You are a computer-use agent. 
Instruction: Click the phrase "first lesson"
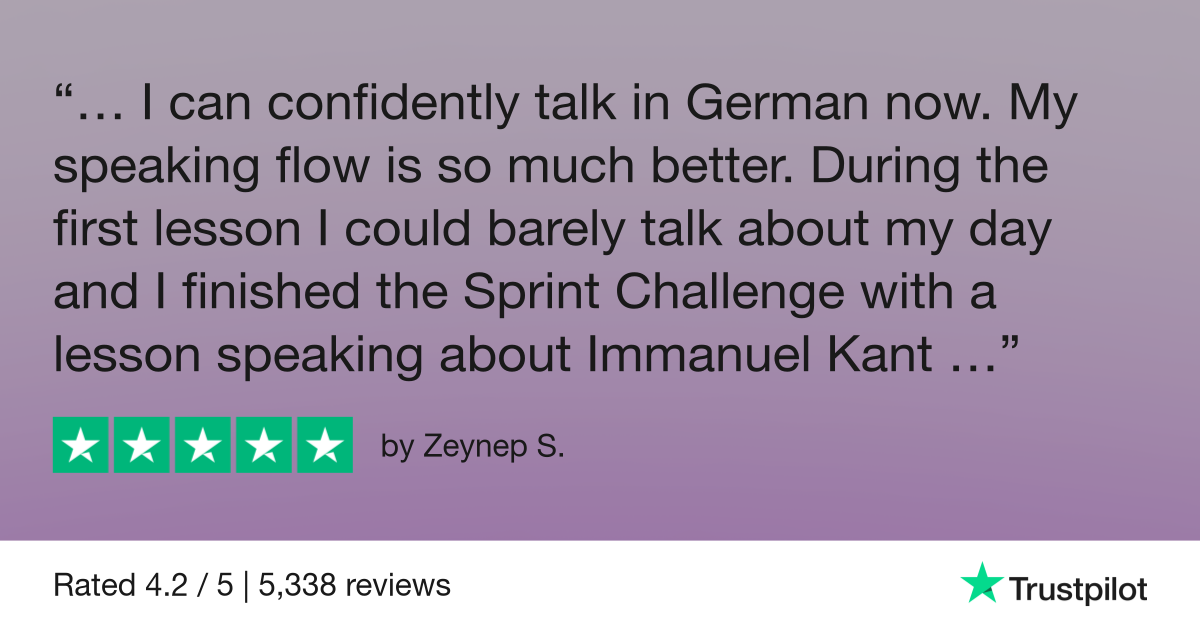pyautogui.click(x=176, y=231)
